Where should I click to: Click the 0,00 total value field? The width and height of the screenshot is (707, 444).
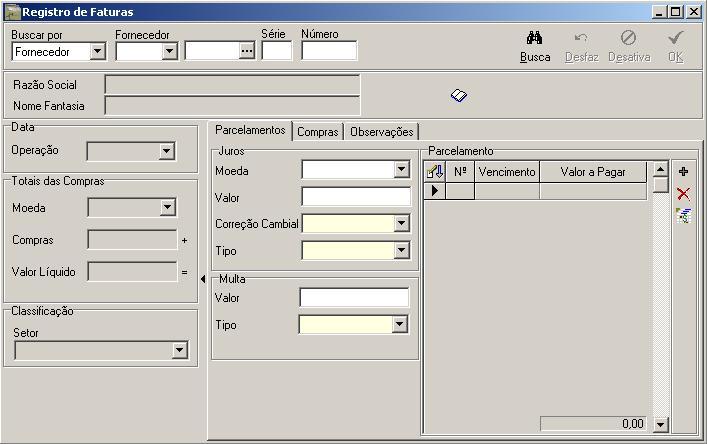click(593, 424)
